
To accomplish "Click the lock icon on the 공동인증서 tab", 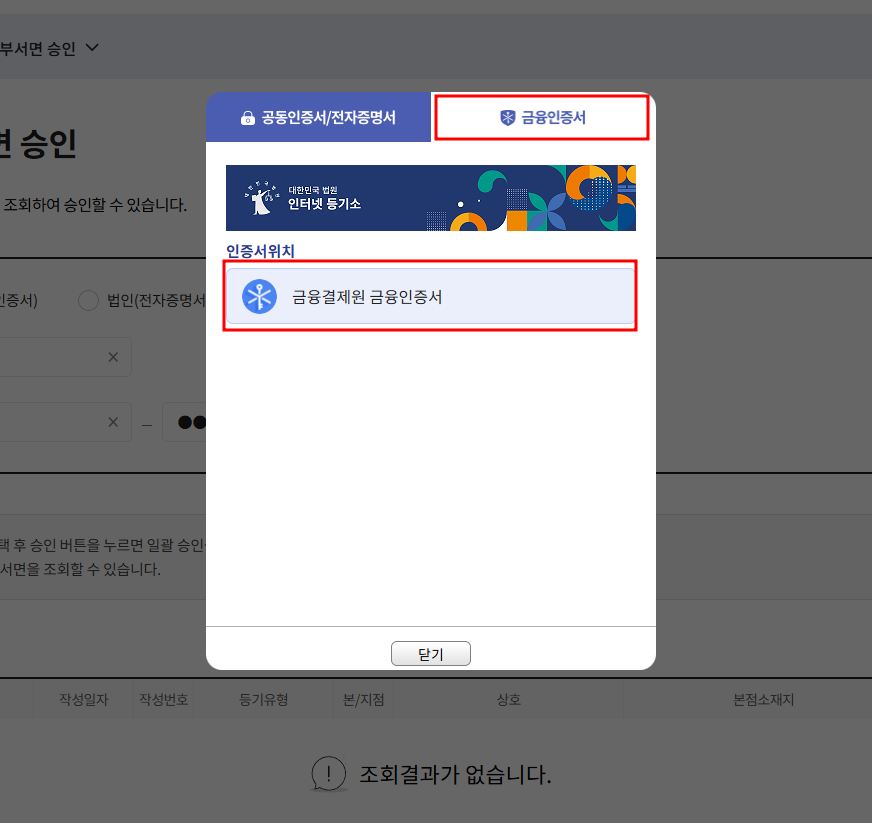I will 247,118.
